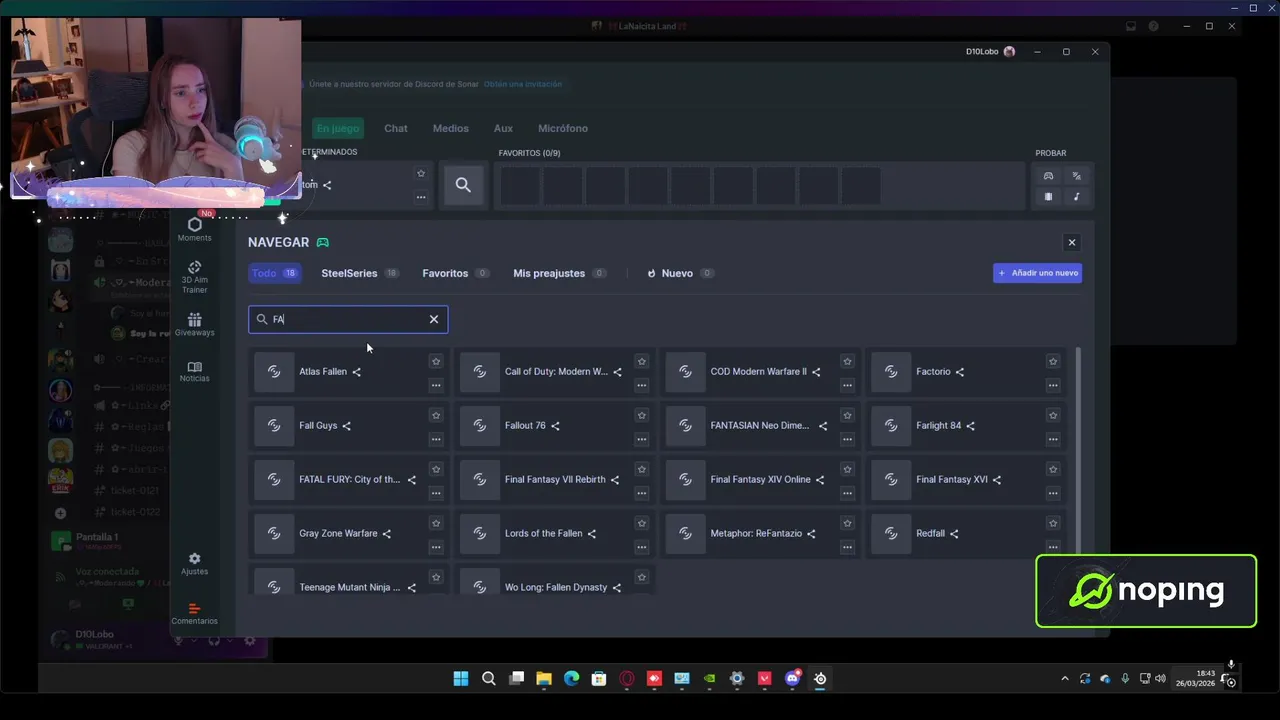
Task: Favorite the COD Modern Warfare II preset
Action: click(x=847, y=361)
